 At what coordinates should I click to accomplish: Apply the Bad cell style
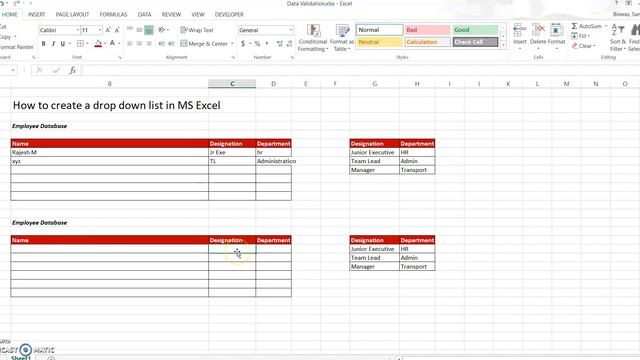point(428,30)
